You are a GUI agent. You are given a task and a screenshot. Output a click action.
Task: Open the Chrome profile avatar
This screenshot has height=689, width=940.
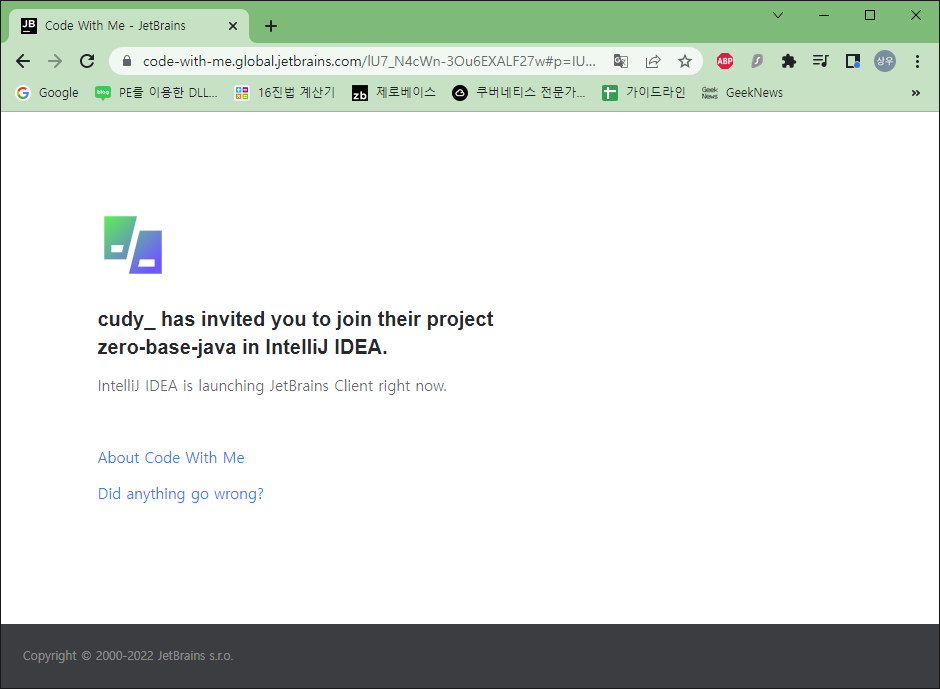[885, 61]
